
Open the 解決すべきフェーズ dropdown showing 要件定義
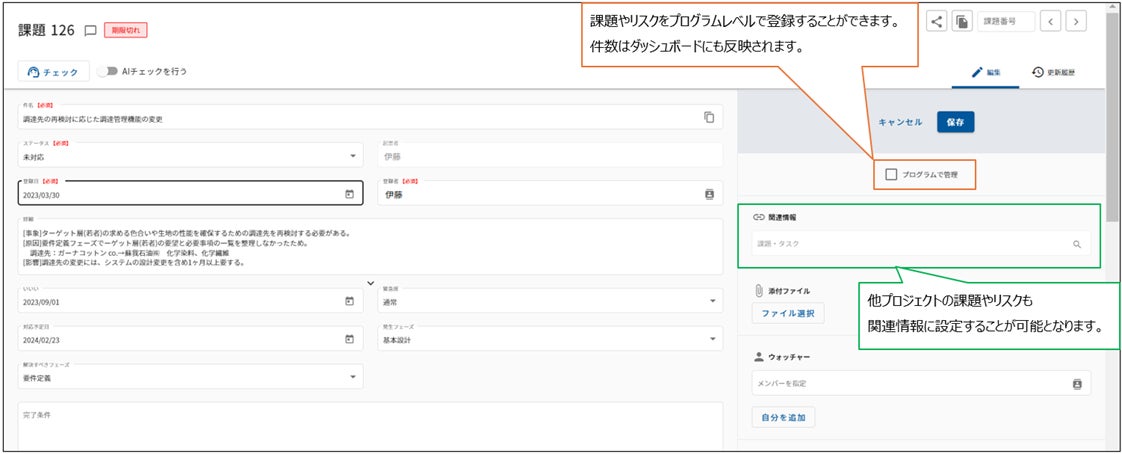tap(353, 377)
